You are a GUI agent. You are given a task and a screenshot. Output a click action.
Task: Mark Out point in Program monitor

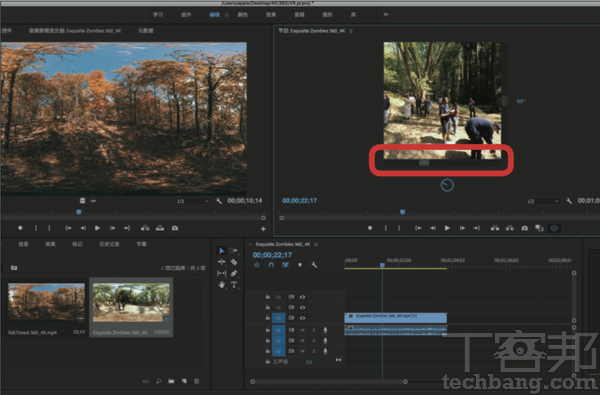399,228
